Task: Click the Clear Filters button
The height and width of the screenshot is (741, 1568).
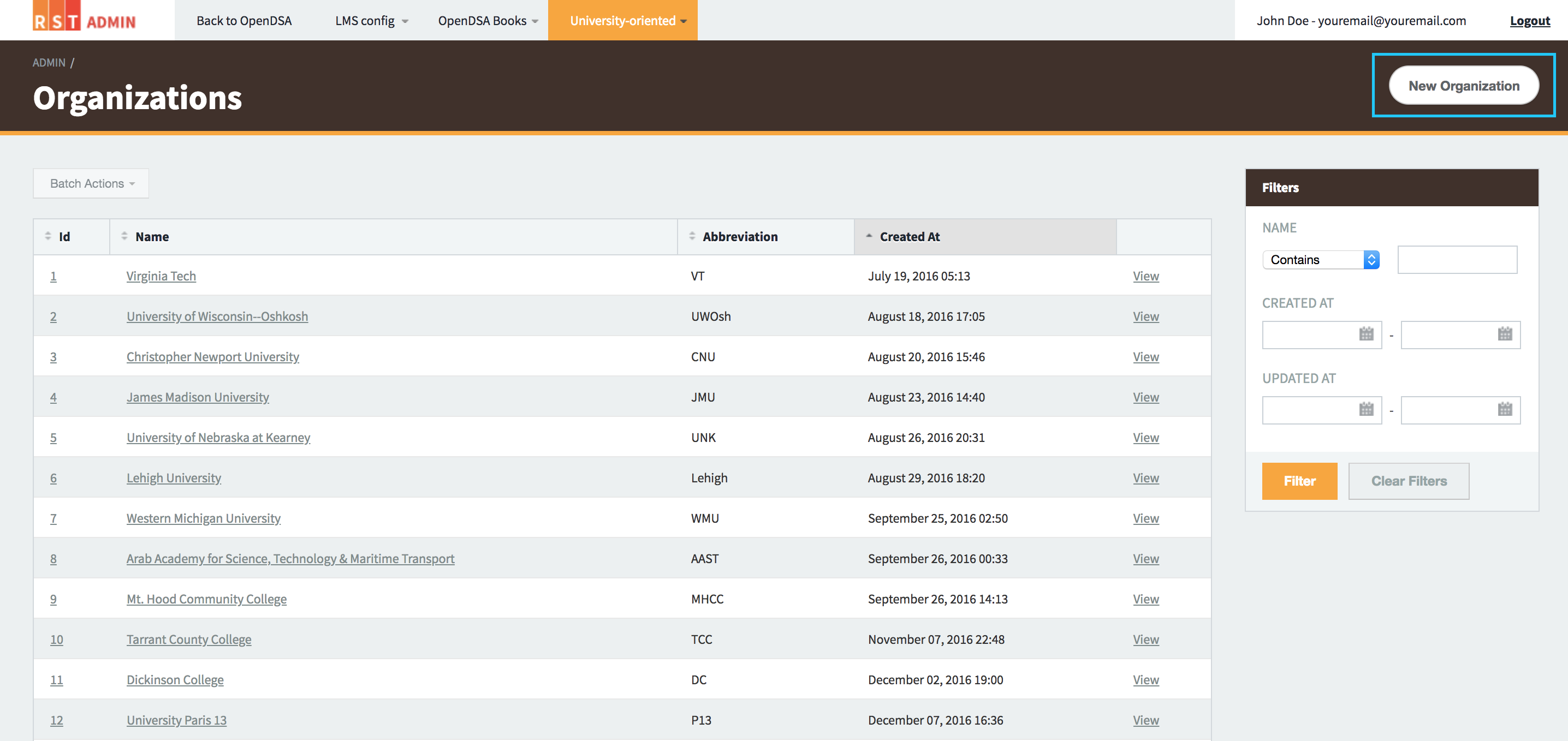Action: [x=1409, y=481]
